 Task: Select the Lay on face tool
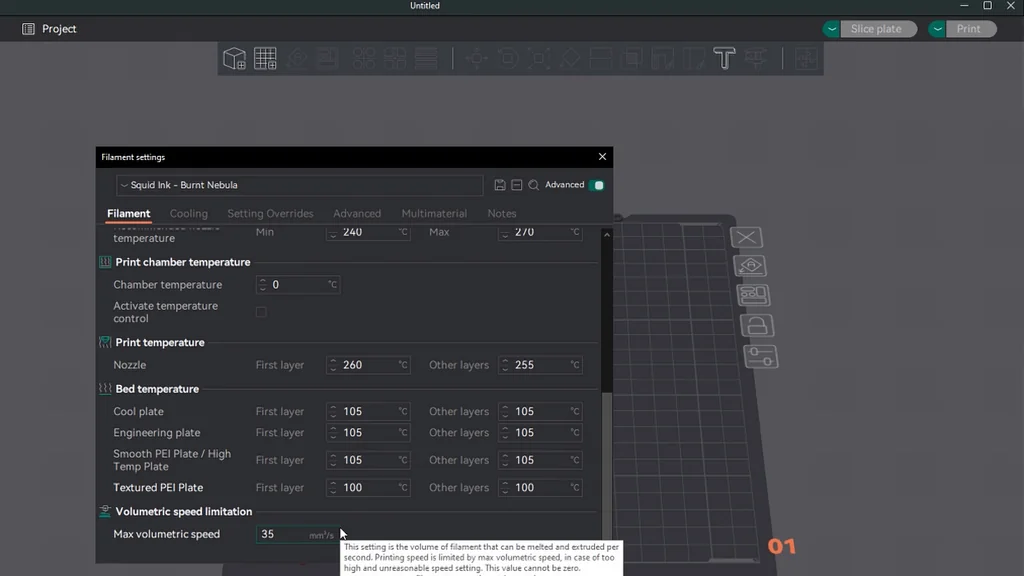[x=569, y=58]
